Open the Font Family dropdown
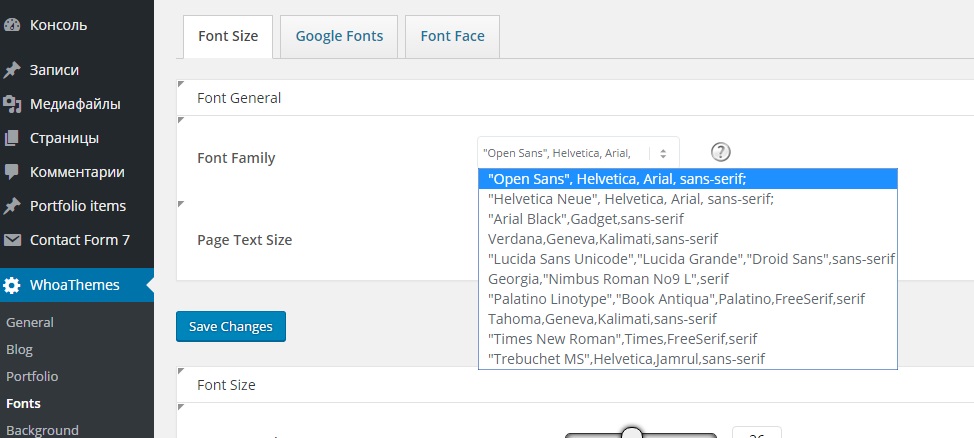Image resolution: width=974 pixels, height=438 pixels. coord(577,153)
